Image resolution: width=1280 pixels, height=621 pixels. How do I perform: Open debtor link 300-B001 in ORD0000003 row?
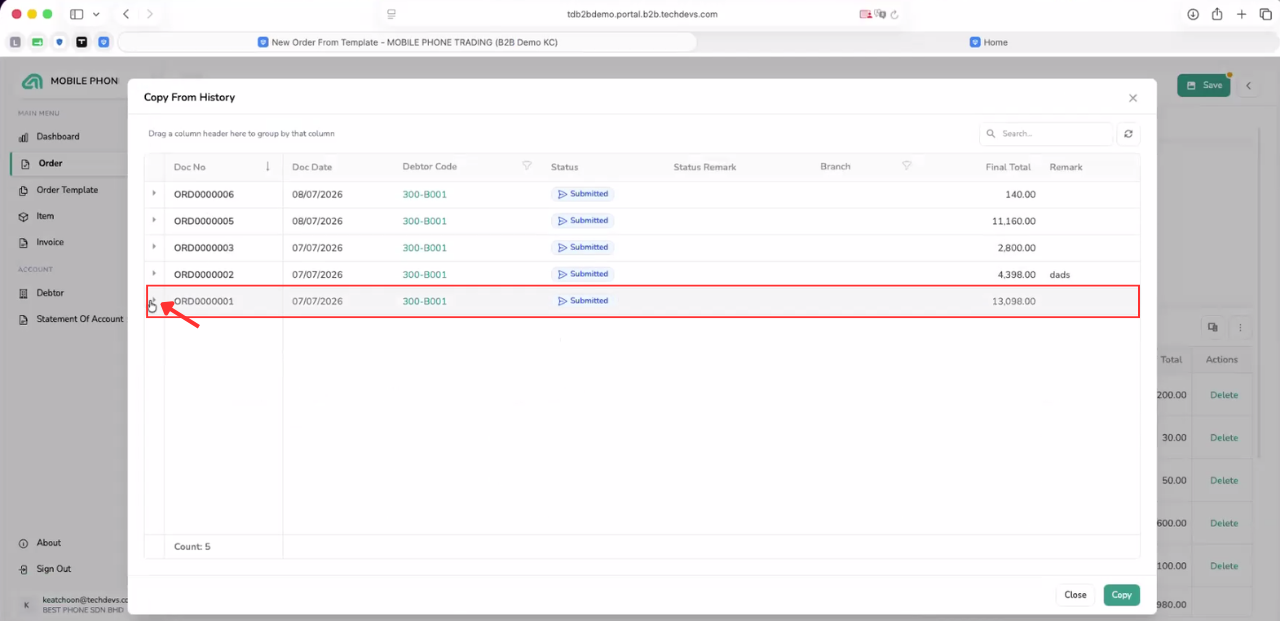tap(425, 248)
